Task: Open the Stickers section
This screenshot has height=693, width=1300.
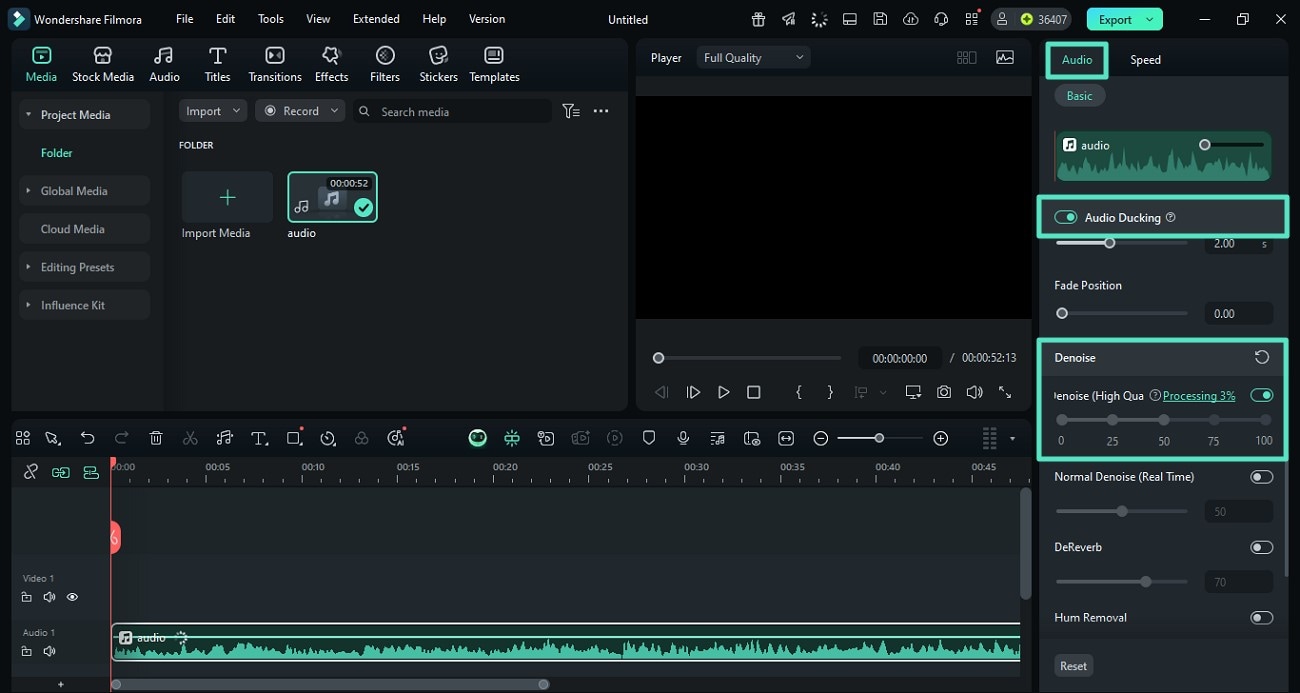Action: [x=438, y=64]
